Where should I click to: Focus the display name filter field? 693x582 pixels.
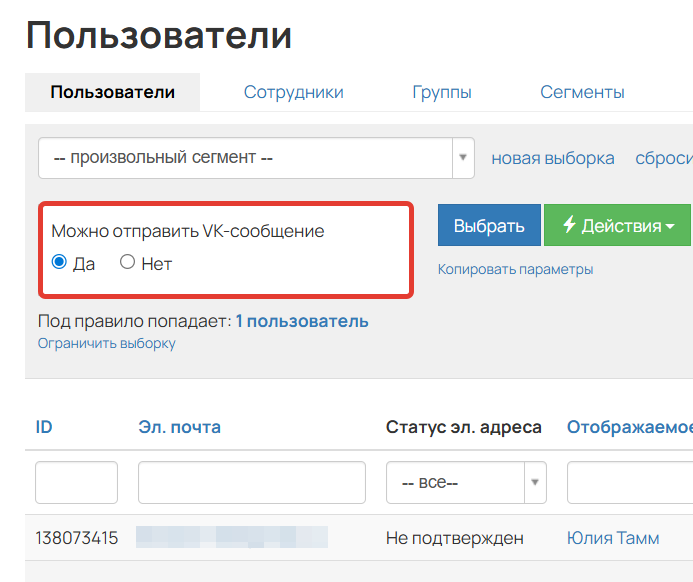click(630, 483)
